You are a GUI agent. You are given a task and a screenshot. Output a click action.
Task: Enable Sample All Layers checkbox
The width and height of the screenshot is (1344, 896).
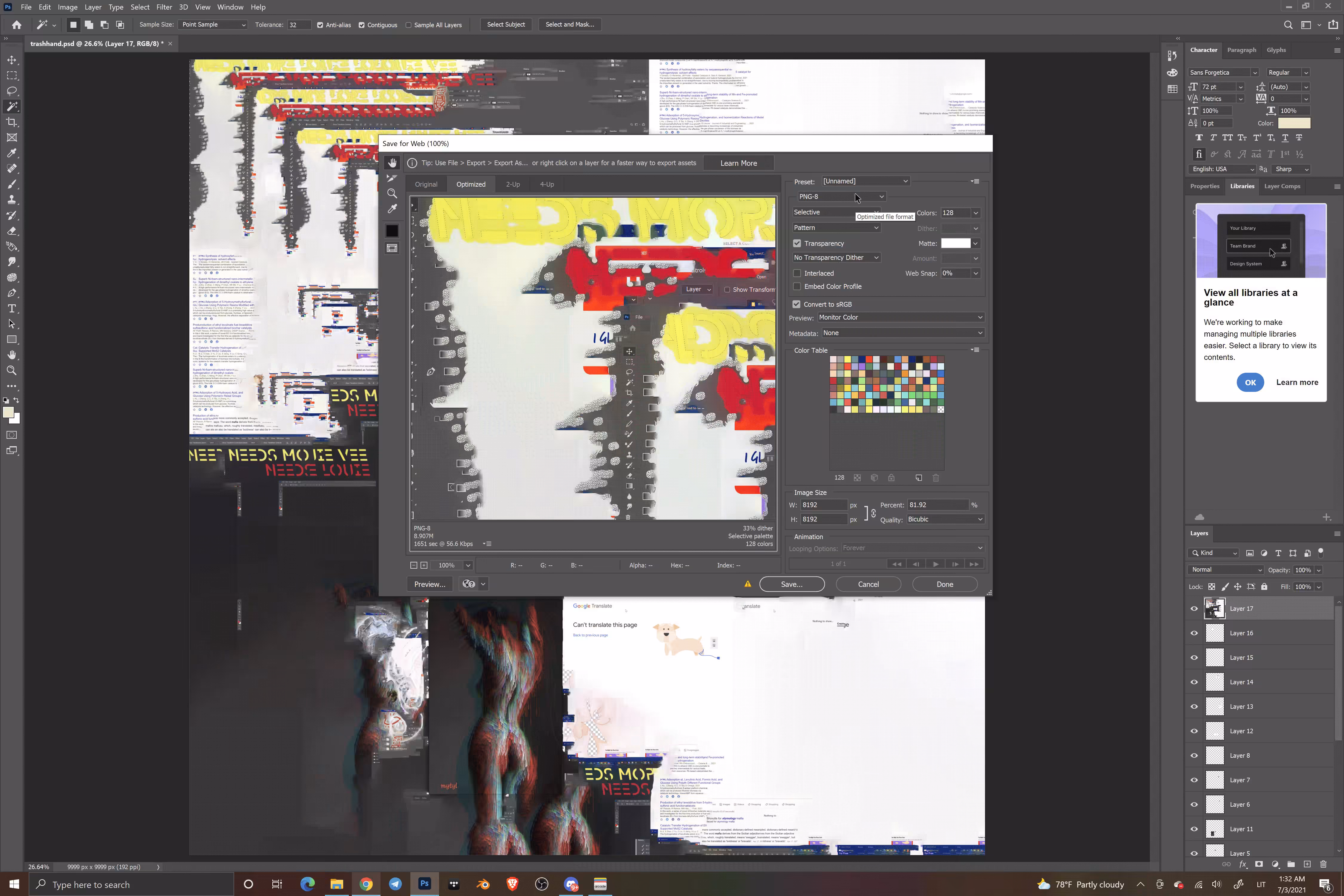pyautogui.click(x=409, y=24)
